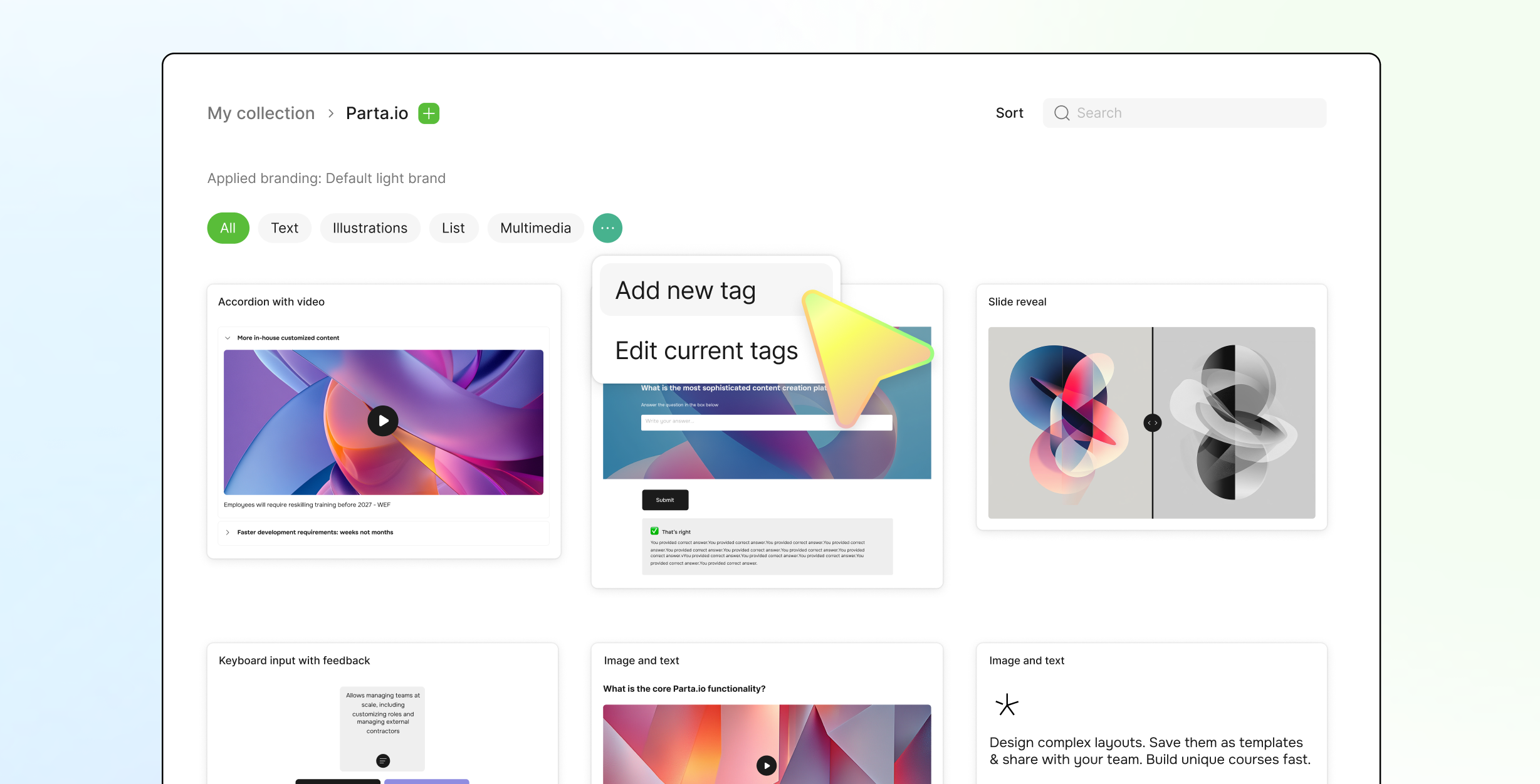
Task: Select Edit current tags menu entry
Action: point(706,350)
